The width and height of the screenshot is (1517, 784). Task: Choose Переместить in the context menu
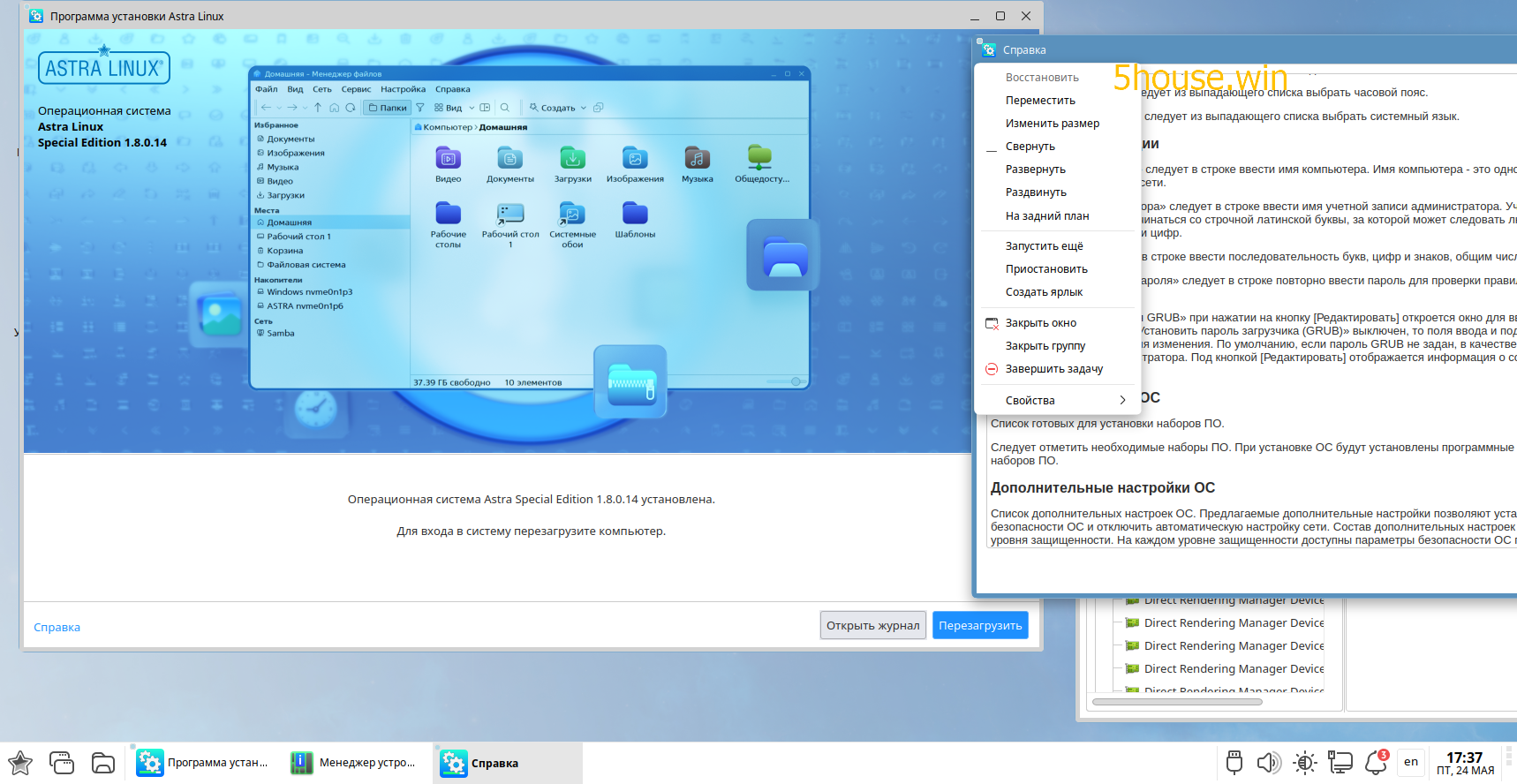pos(1040,101)
